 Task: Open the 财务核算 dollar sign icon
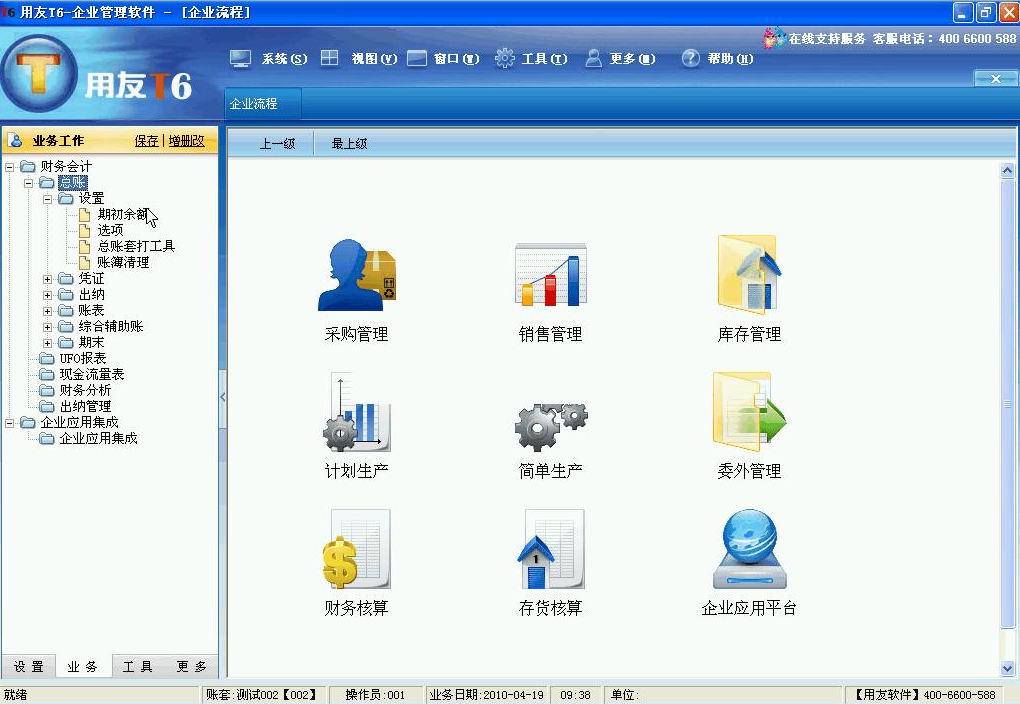[x=356, y=549]
